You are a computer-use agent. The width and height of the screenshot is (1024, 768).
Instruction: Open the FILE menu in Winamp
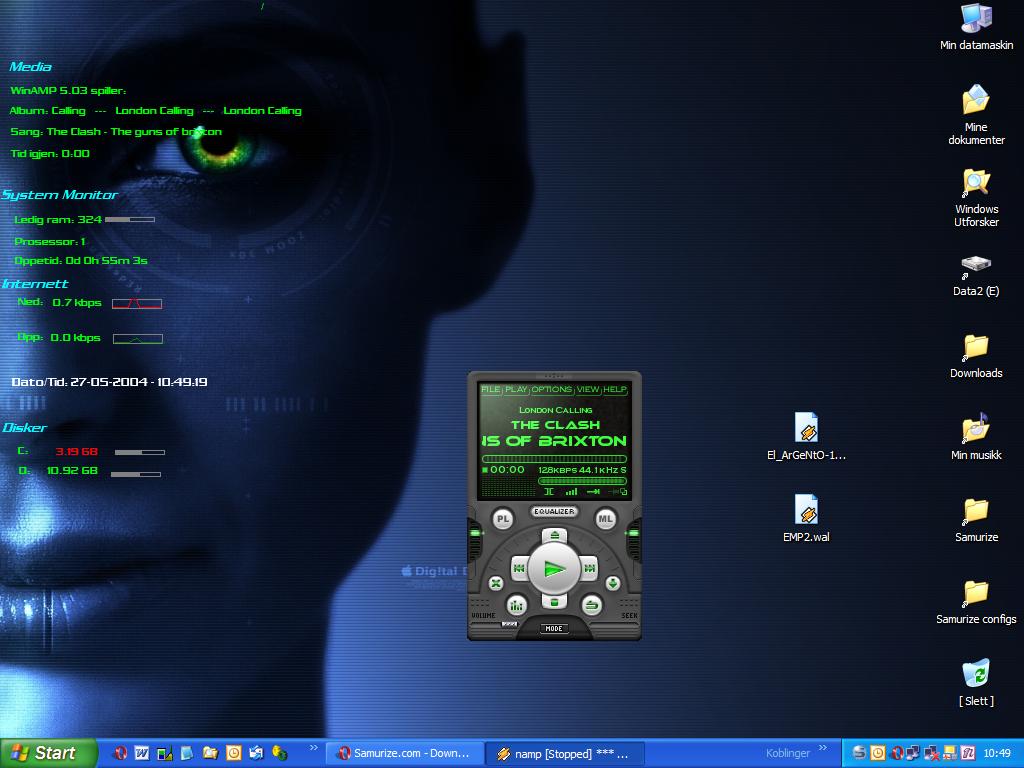[x=490, y=389]
